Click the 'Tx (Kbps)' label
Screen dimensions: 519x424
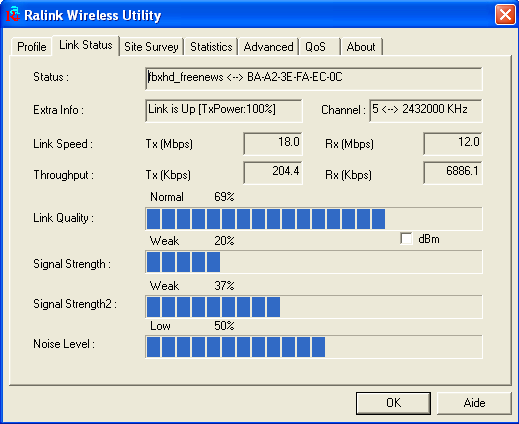(168, 175)
